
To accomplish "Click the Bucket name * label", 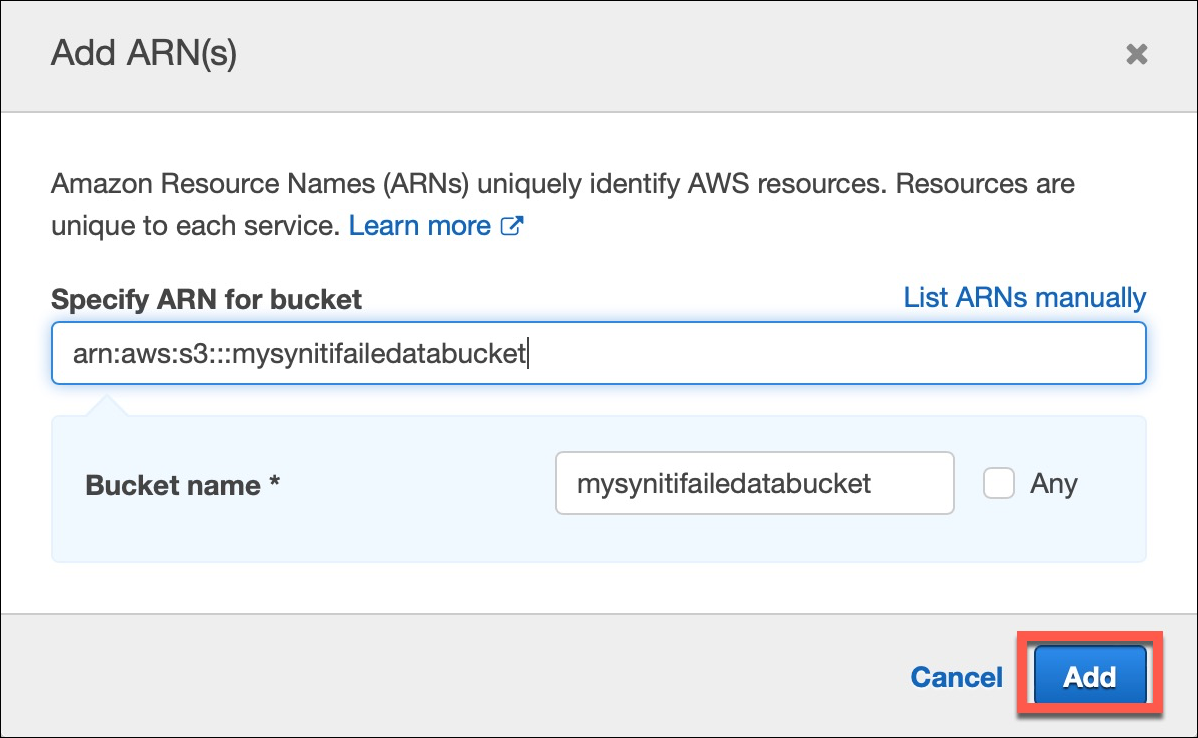I will point(182,485).
